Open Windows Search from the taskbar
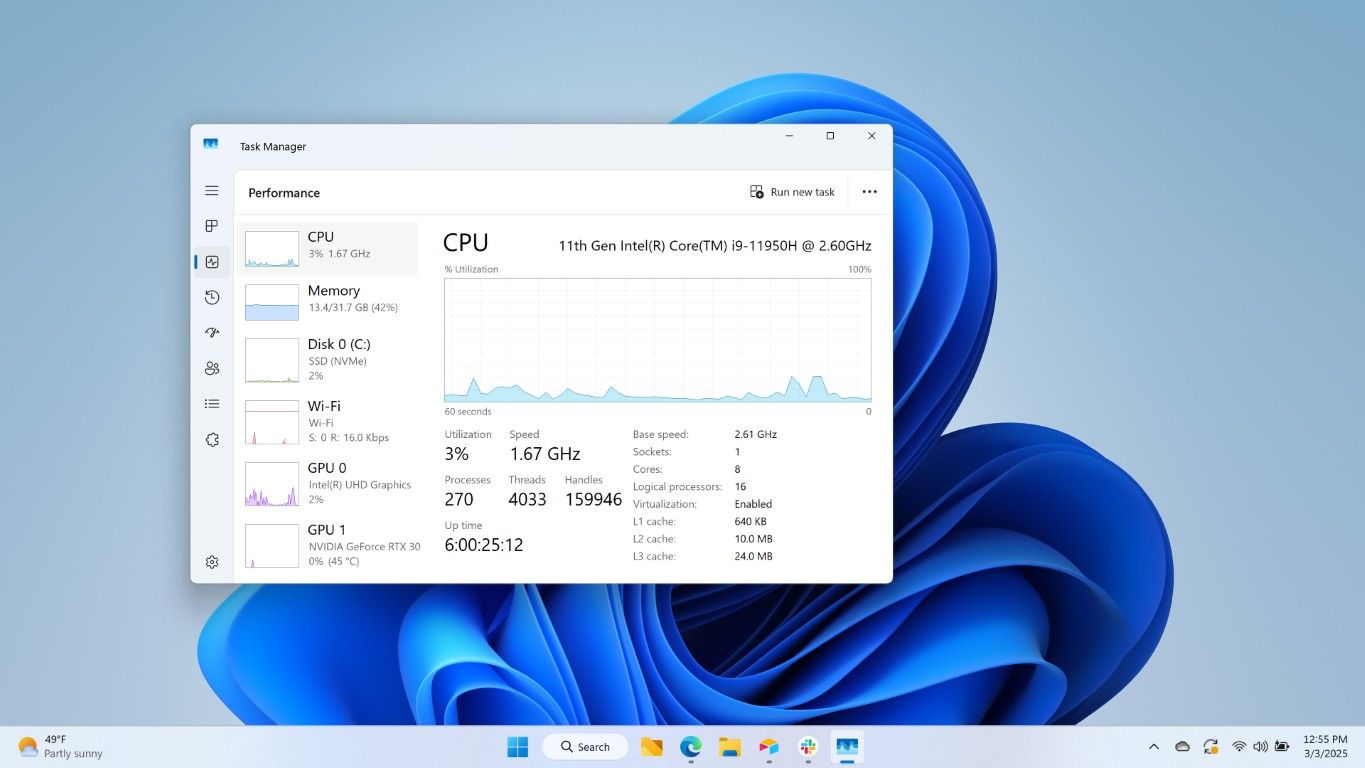 (x=585, y=746)
